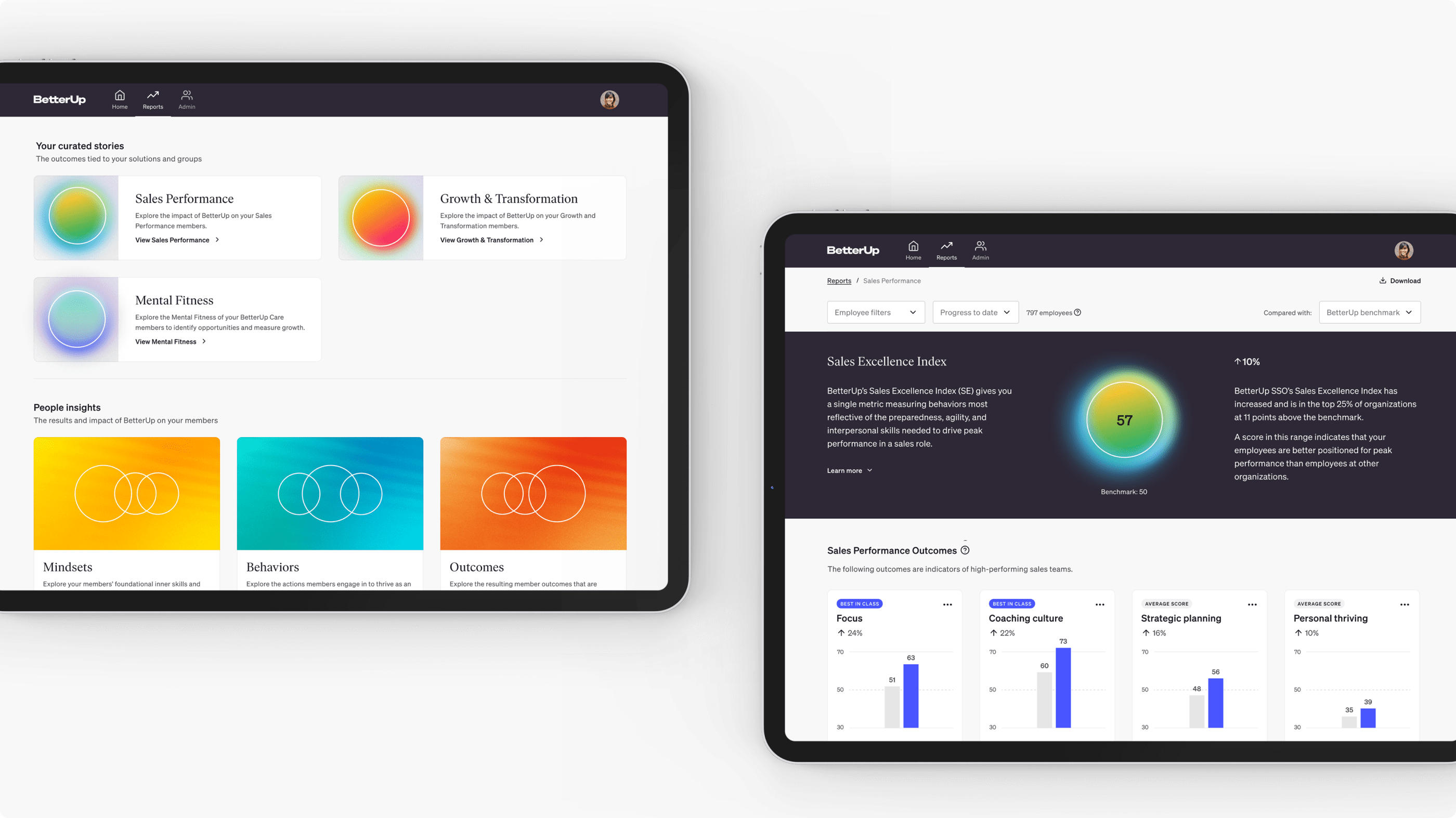Click the user profile avatar icon
1456x818 pixels.
click(x=609, y=99)
